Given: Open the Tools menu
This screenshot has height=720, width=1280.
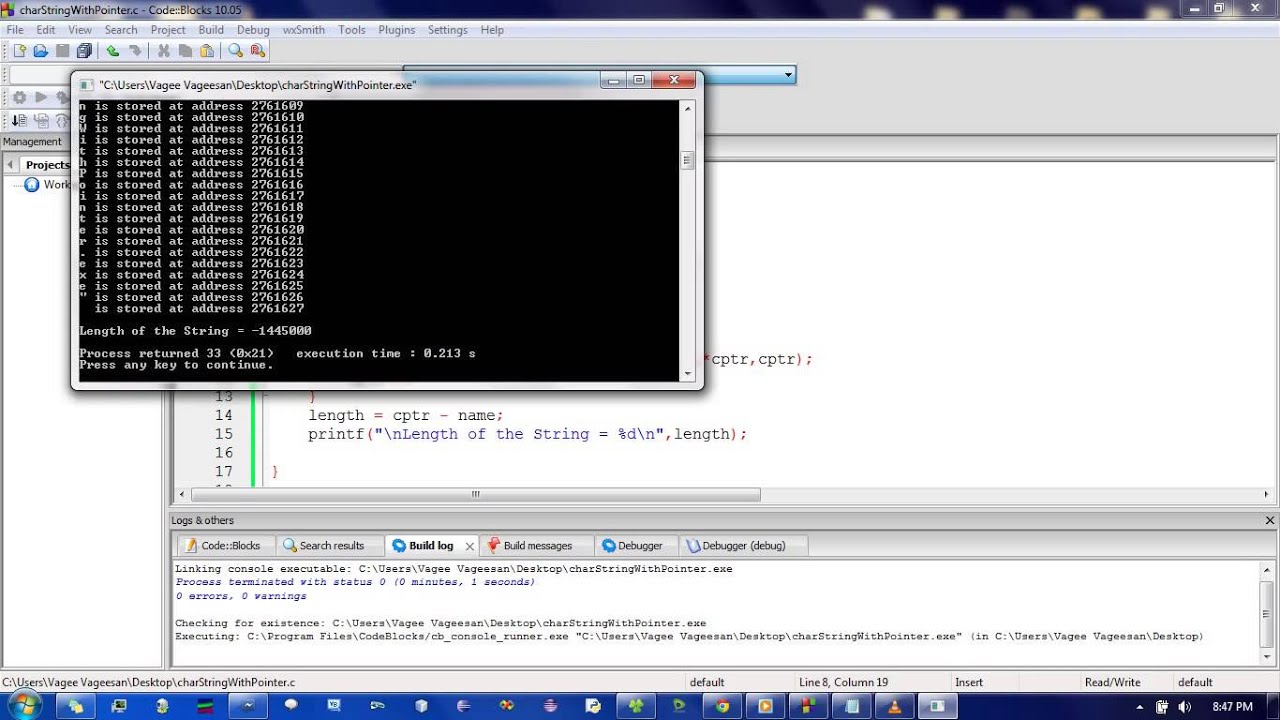Looking at the screenshot, I should pyautogui.click(x=352, y=30).
